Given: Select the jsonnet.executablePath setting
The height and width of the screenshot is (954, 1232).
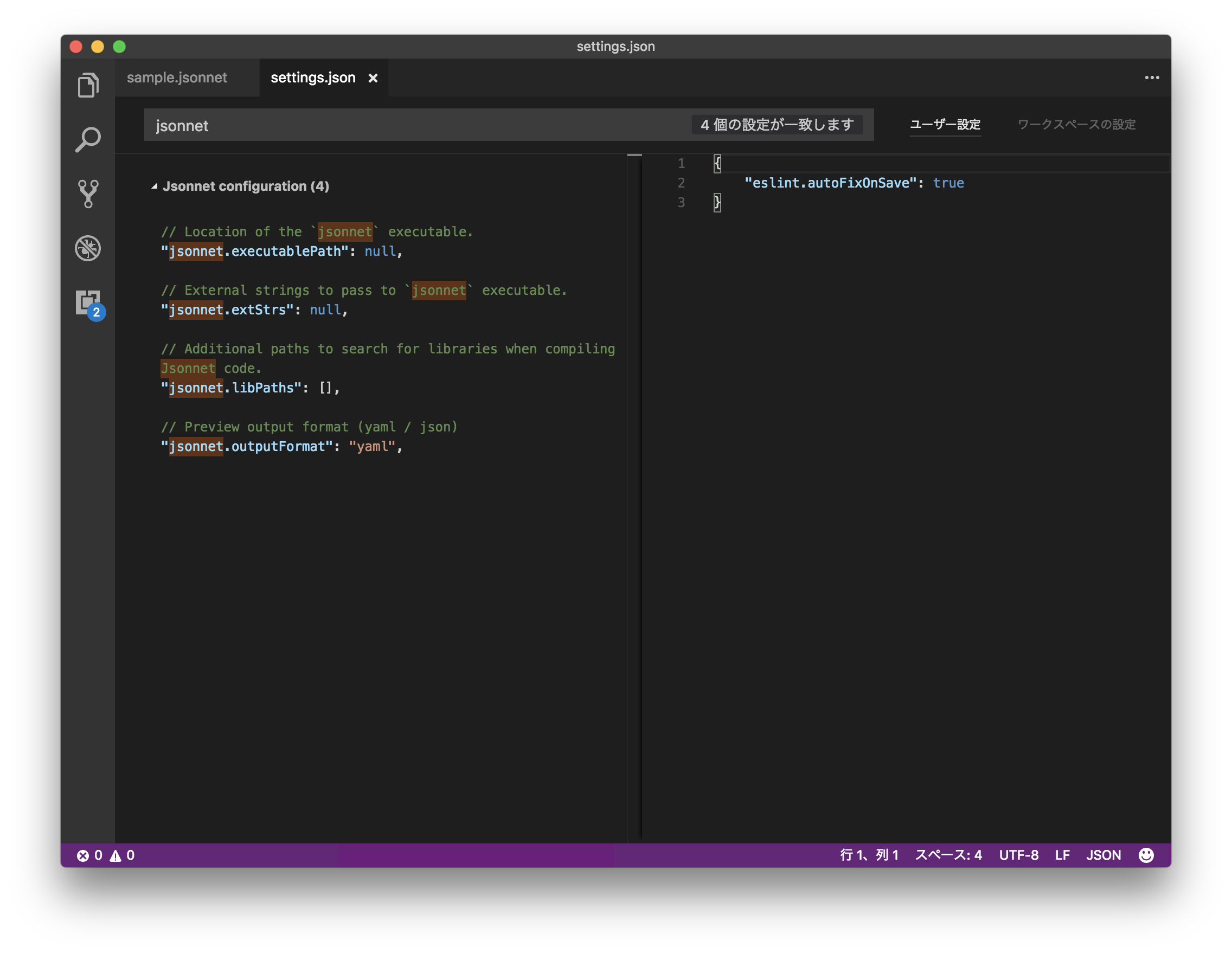Looking at the screenshot, I should click(x=255, y=252).
